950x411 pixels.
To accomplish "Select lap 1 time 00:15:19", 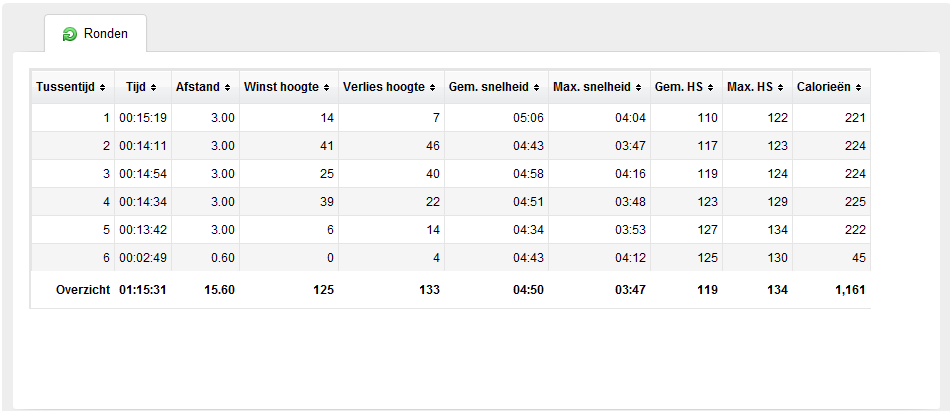I will point(143,118).
